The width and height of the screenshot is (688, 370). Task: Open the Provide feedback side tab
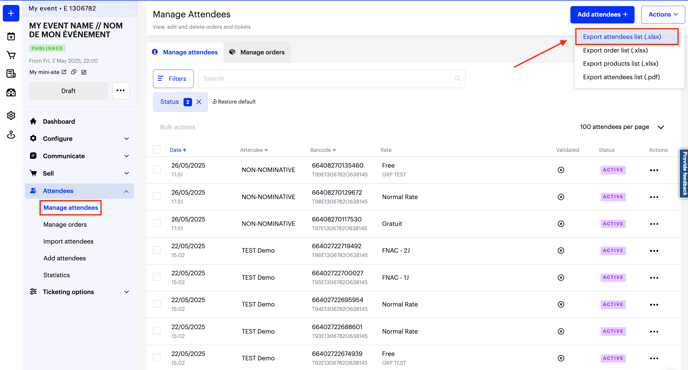coord(684,172)
